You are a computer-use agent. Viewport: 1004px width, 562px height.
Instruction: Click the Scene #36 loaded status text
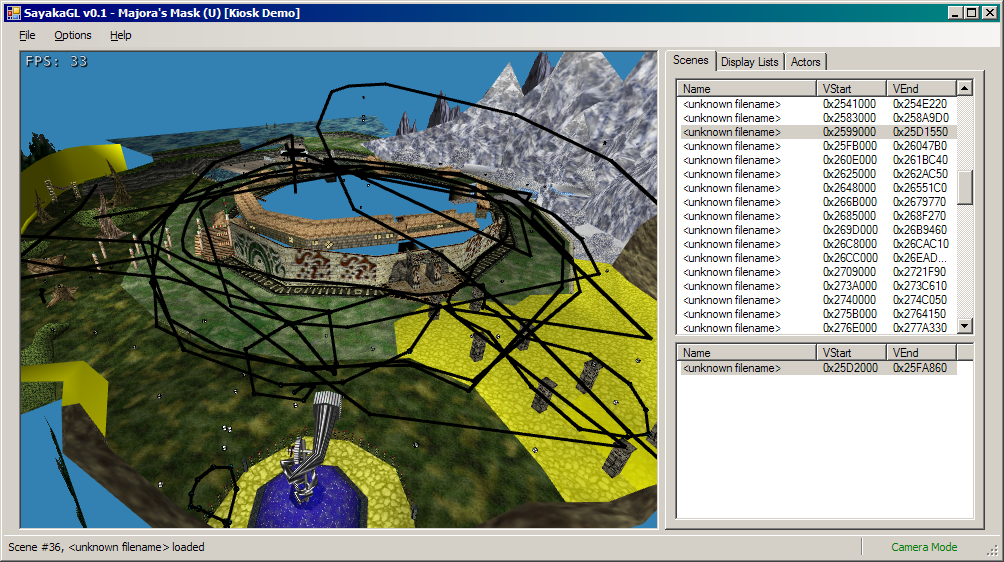(x=106, y=547)
